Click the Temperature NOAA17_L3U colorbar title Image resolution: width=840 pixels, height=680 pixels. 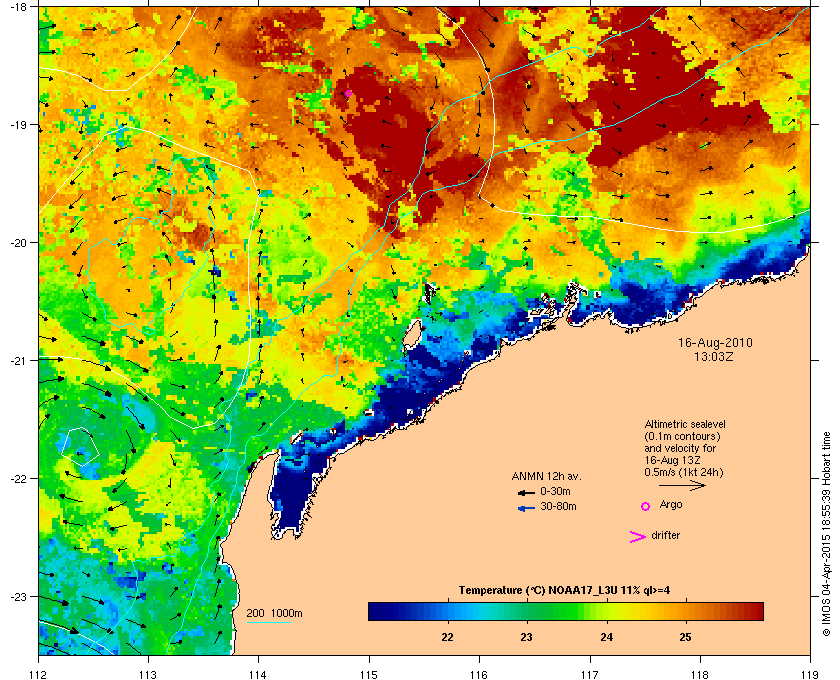tap(564, 591)
